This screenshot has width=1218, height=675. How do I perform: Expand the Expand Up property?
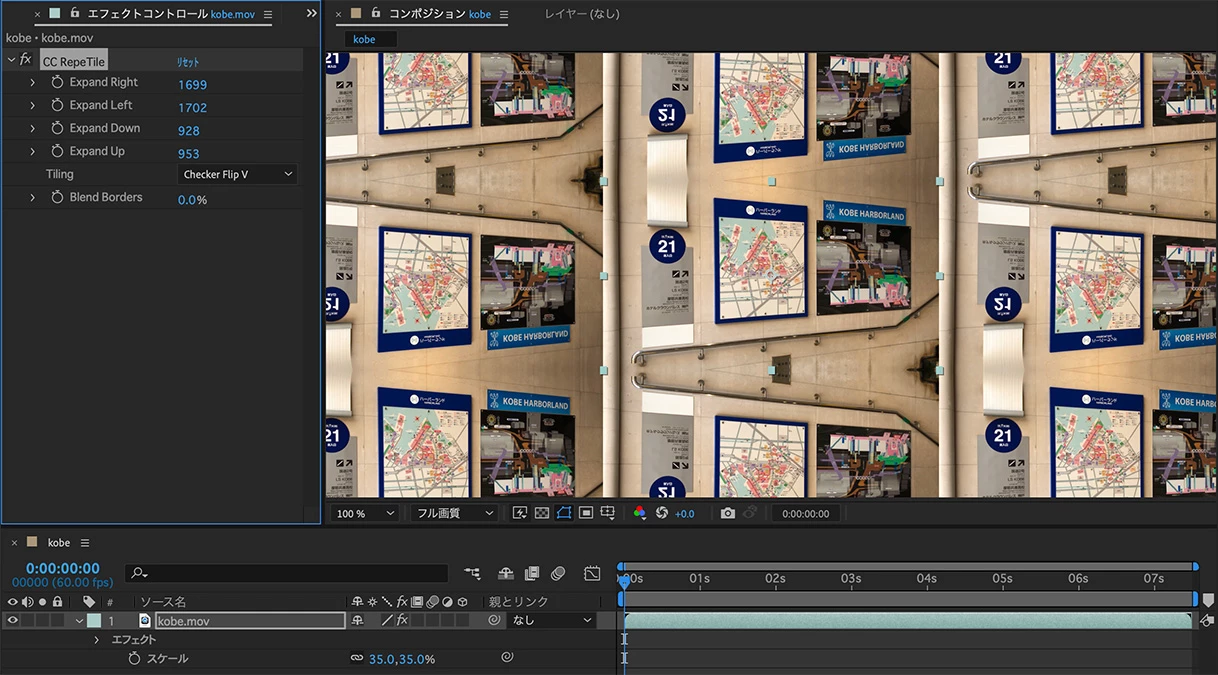(x=32, y=151)
